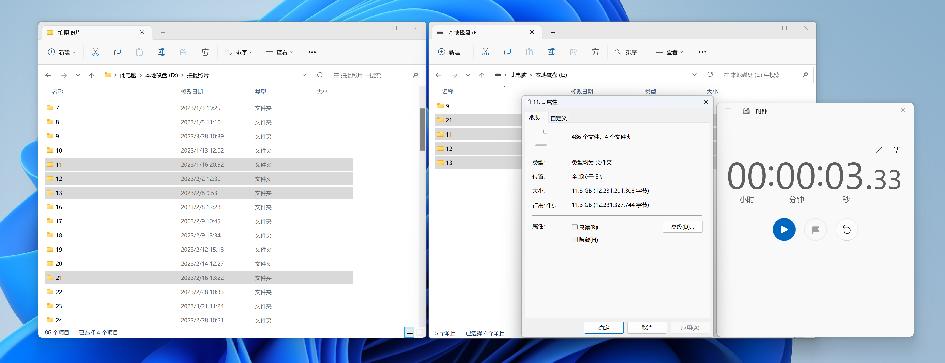Click Rename icon in right Explorer toolbar
The height and width of the screenshot is (363, 945).
[x=551, y=52]
